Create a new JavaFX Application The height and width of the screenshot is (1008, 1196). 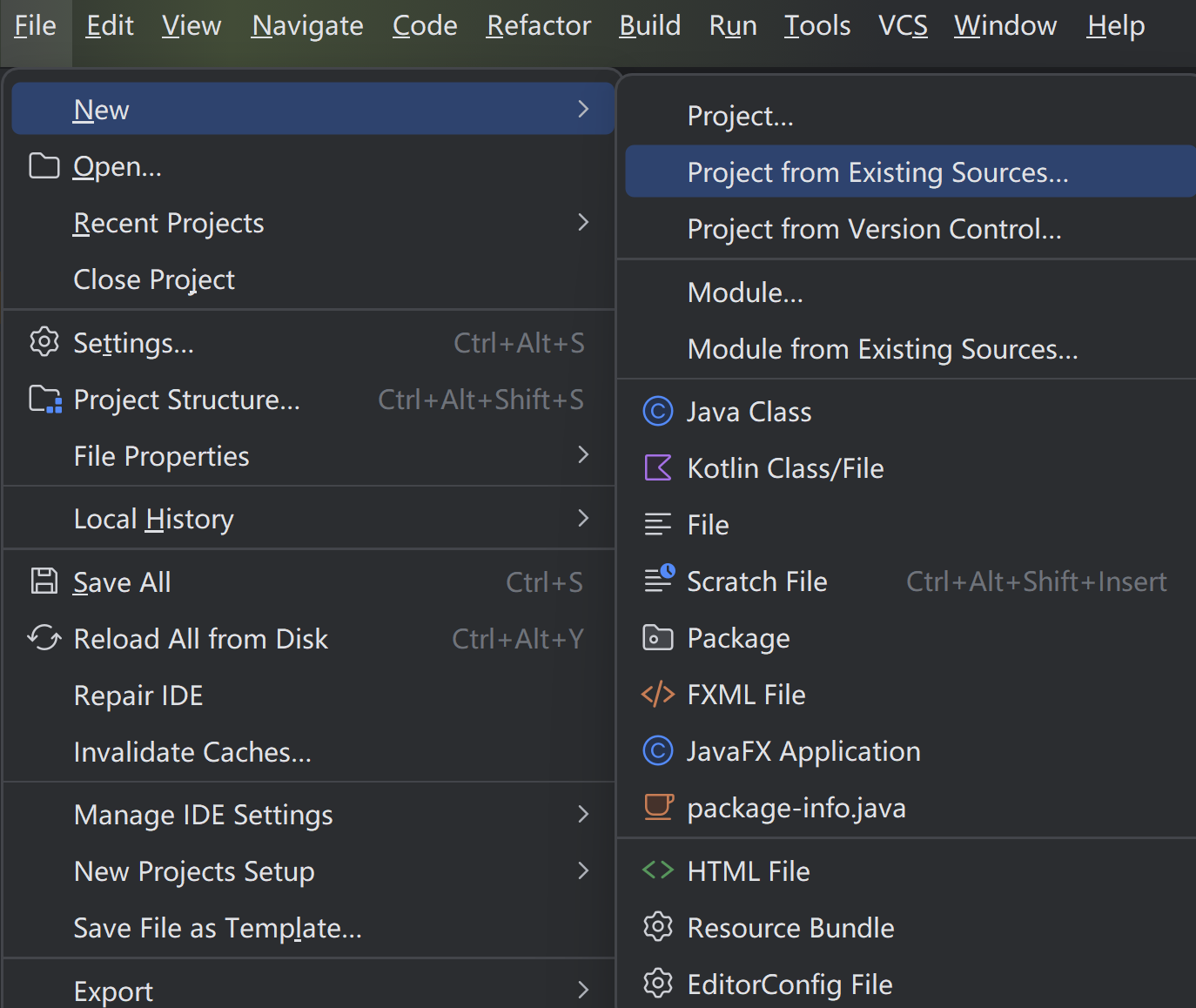click(910, 750)
